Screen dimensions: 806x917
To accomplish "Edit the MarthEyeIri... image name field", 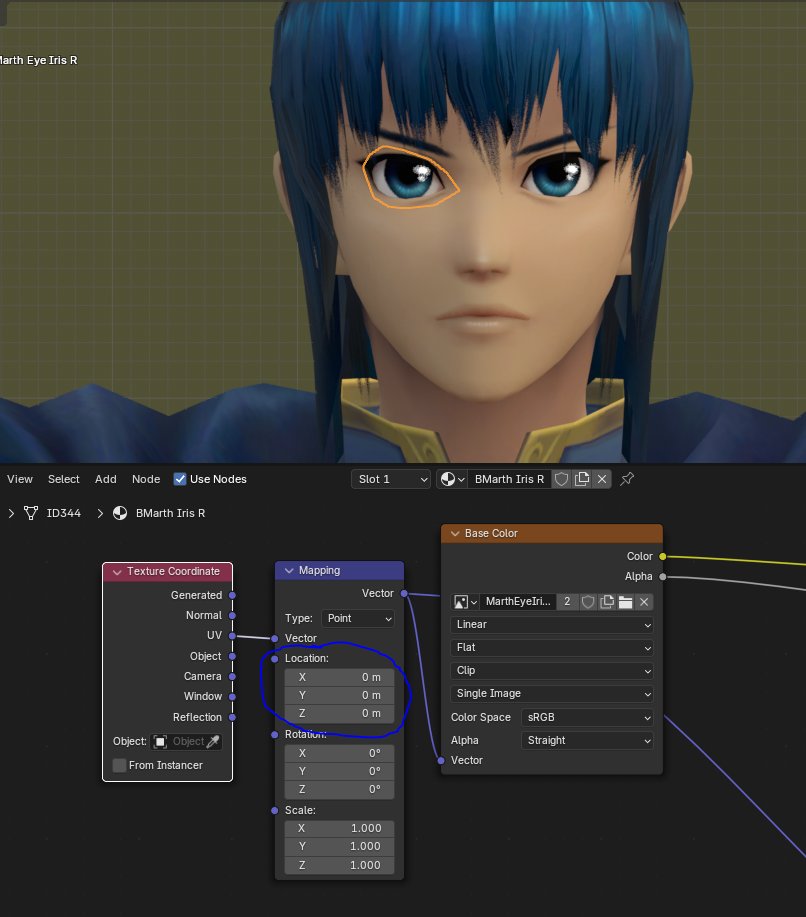I will point(518,602).
